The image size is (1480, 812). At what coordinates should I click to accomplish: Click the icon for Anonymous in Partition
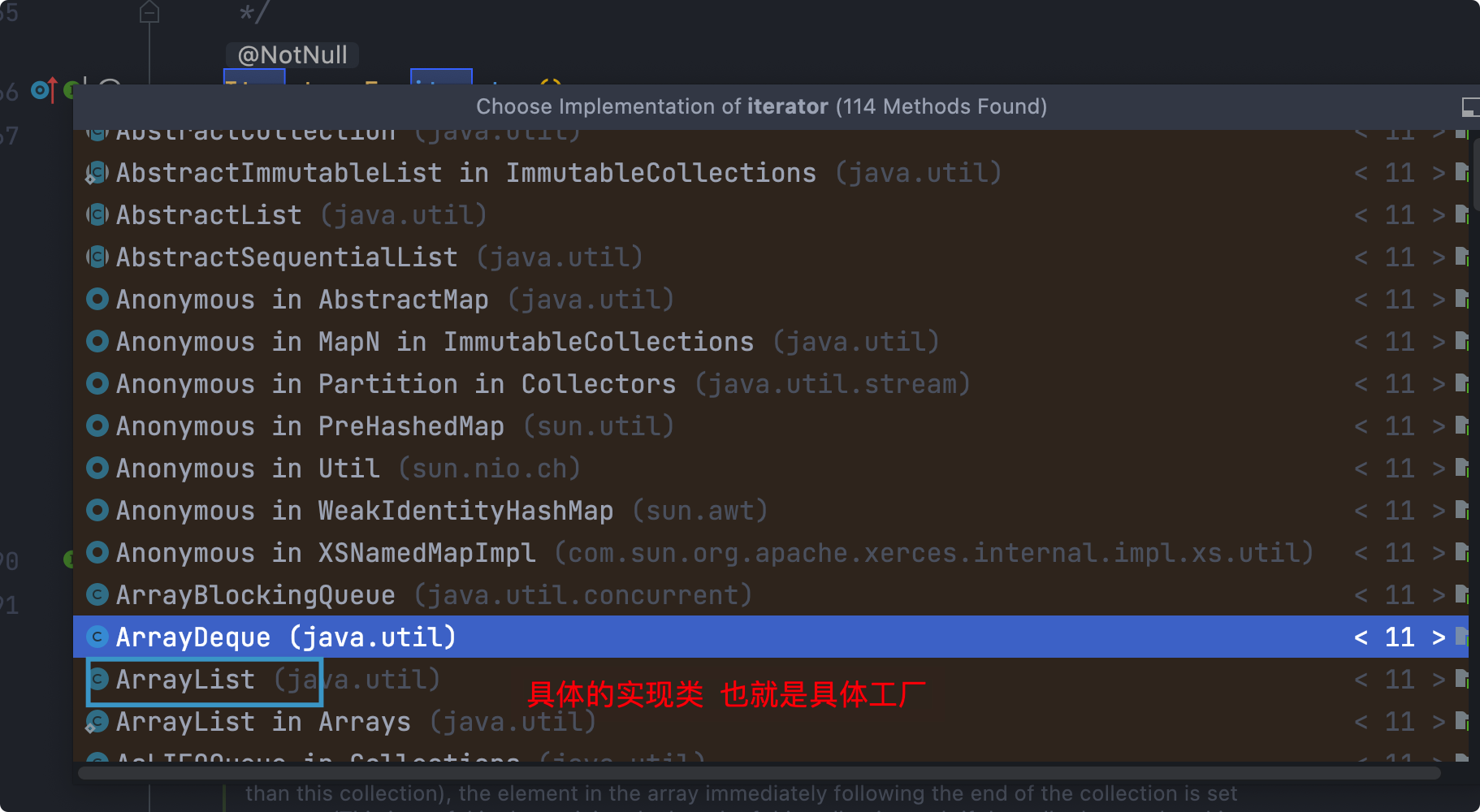pyautogui.click(x=97, y=384)
